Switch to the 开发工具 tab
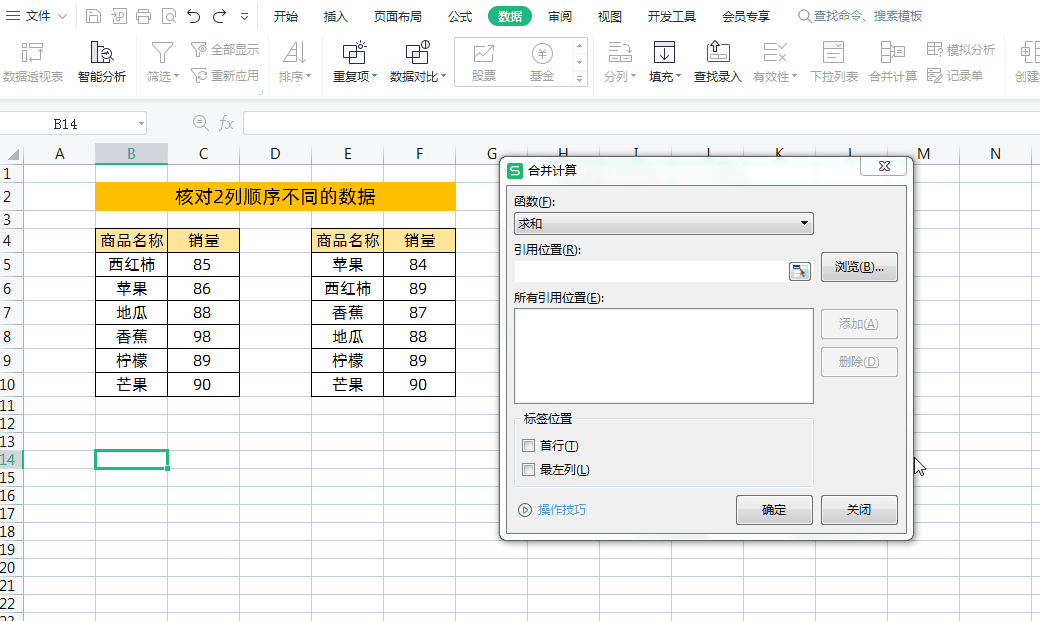The height and width of the screenshot is (621, 1040). coord(672,16)
